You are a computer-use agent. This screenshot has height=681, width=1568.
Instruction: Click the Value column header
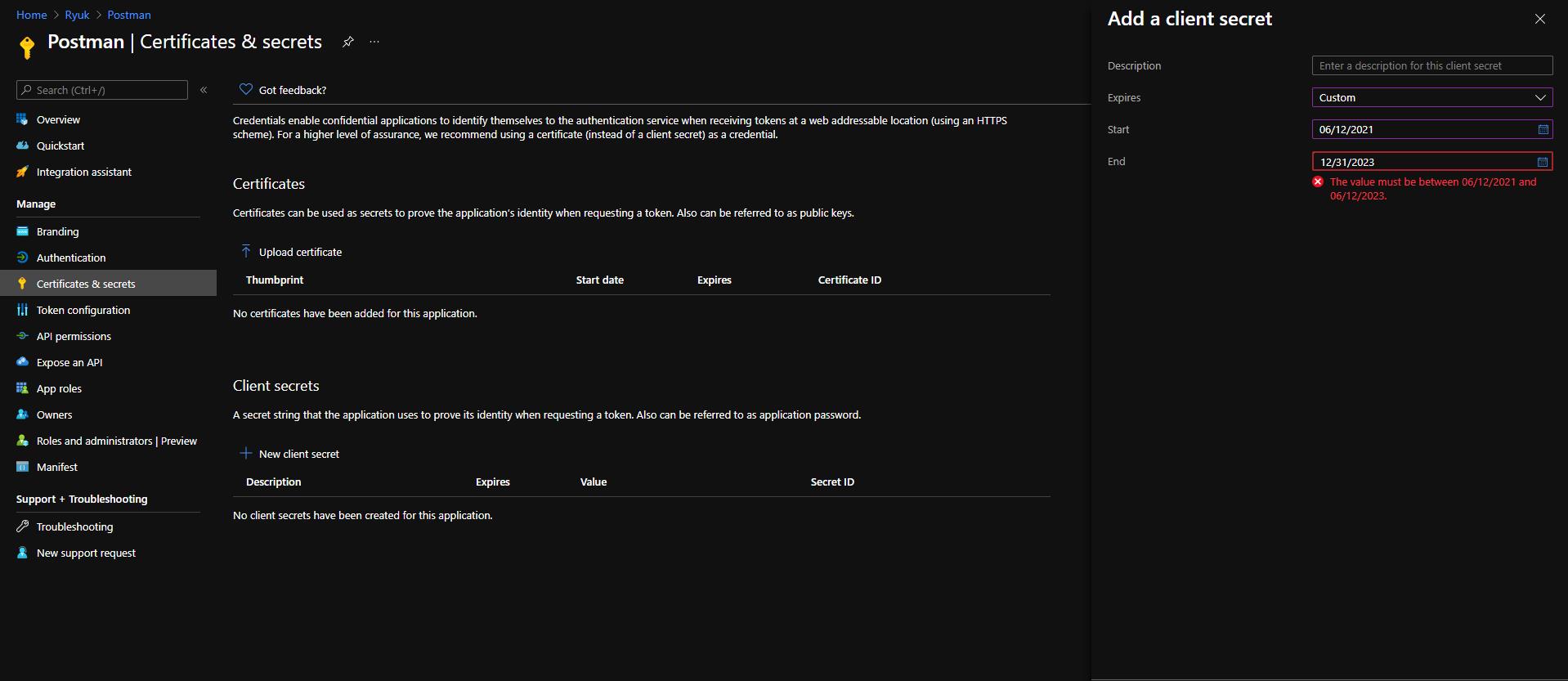594,482
